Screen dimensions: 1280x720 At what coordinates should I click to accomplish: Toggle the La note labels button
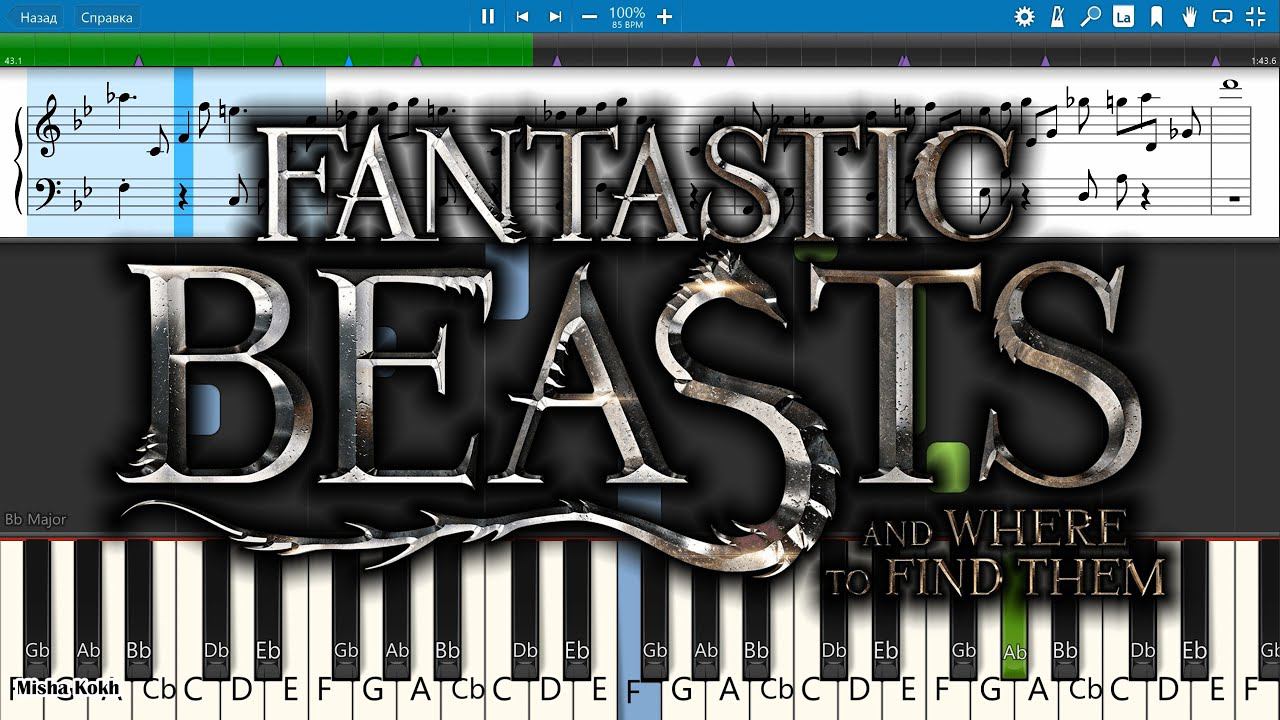coord(1123,16)
